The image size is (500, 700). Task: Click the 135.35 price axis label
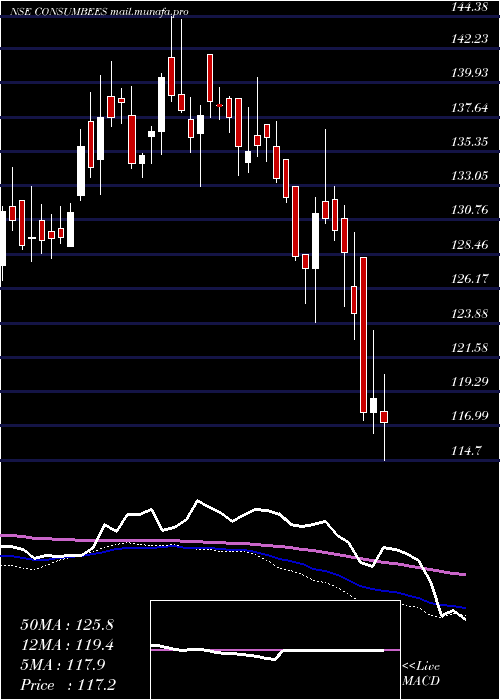point(470,142)
